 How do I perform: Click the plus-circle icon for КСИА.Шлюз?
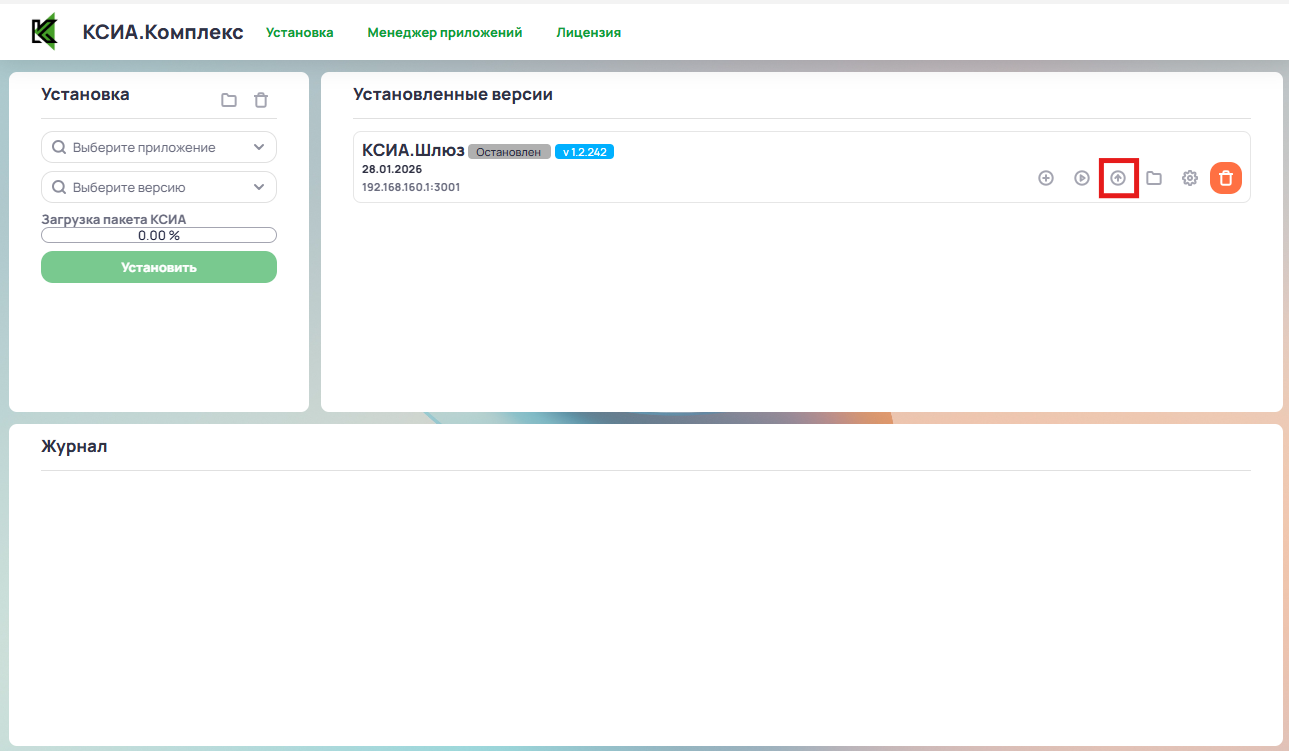[1046, 178]
